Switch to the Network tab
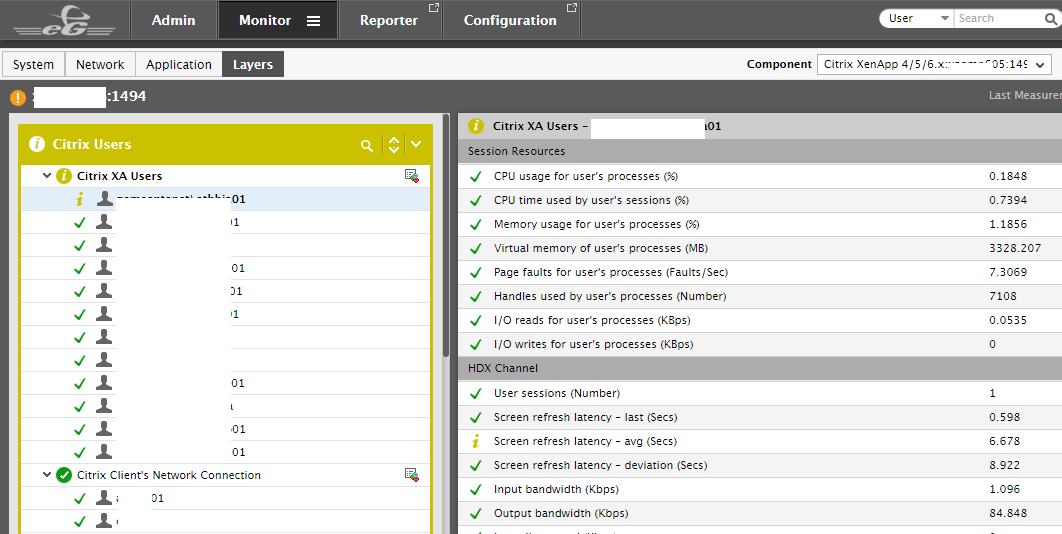Screen dimensions: 1062x534 [x=100, y=64]
